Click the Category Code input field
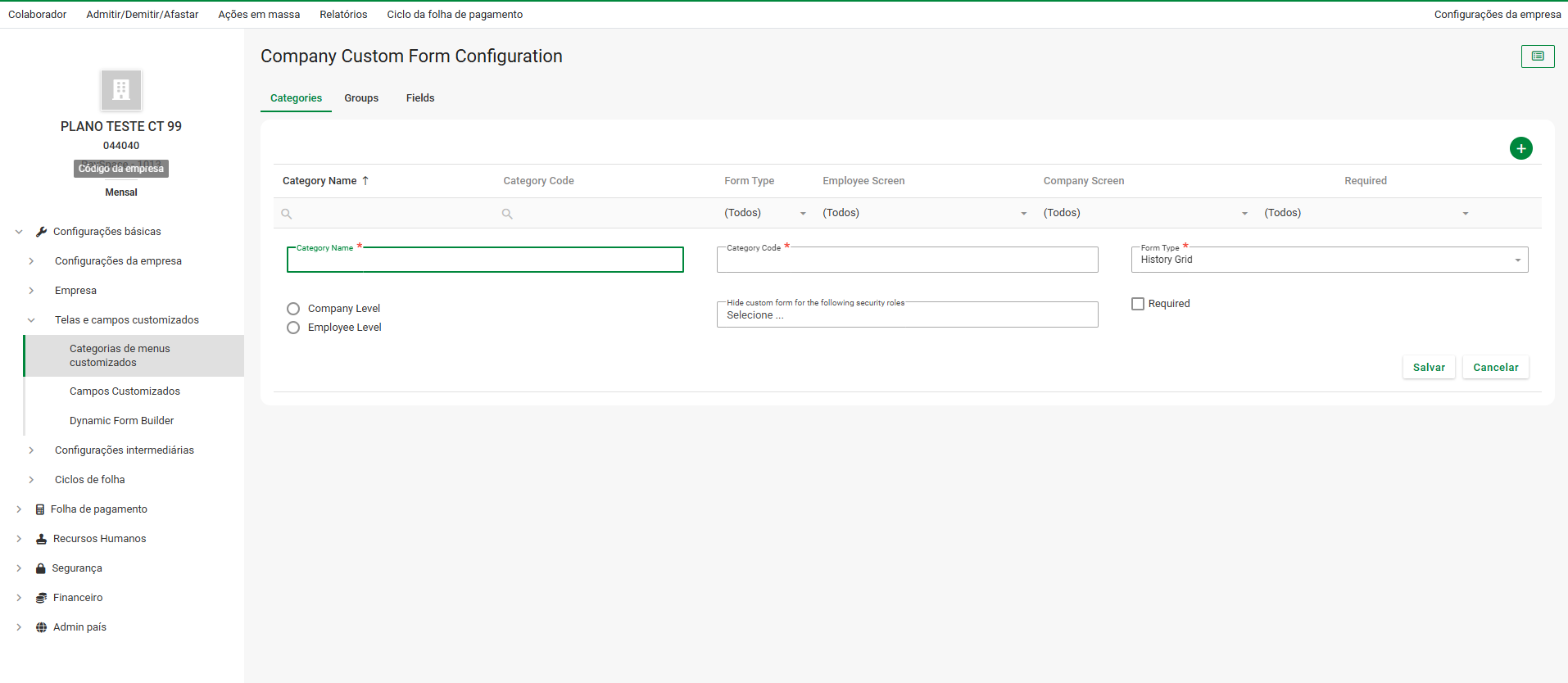Viewport: 1568px width, 683px height. pyautogui.click(x=906, y=260)
